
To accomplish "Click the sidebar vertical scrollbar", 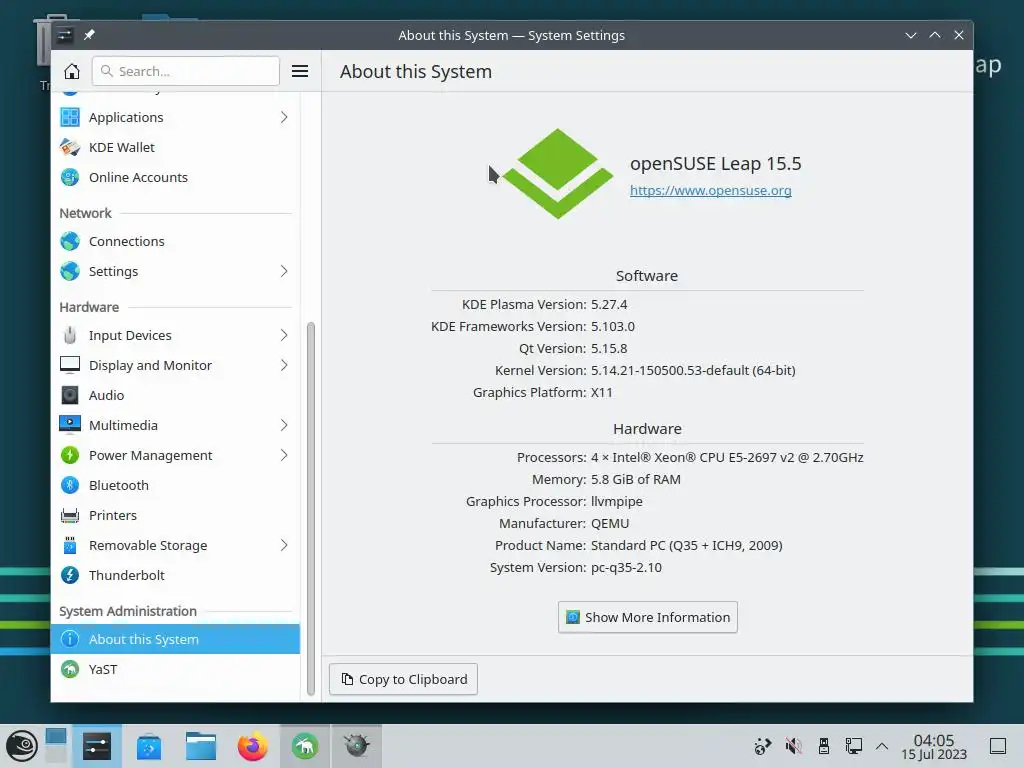I will [x=311, y=509].
